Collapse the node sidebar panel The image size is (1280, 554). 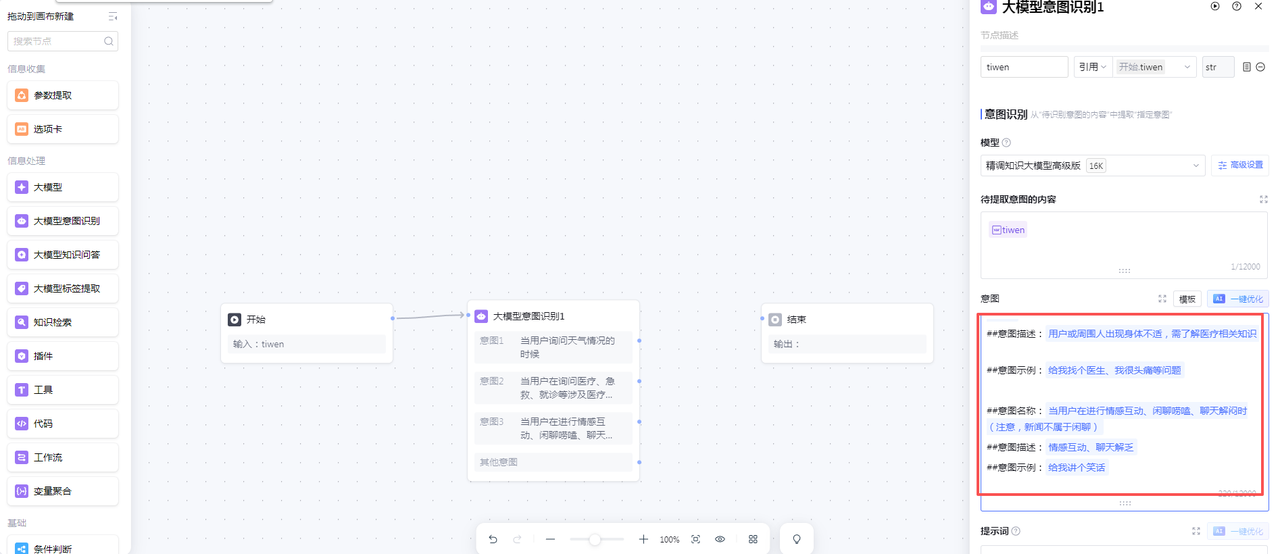[x=113, y=17]
